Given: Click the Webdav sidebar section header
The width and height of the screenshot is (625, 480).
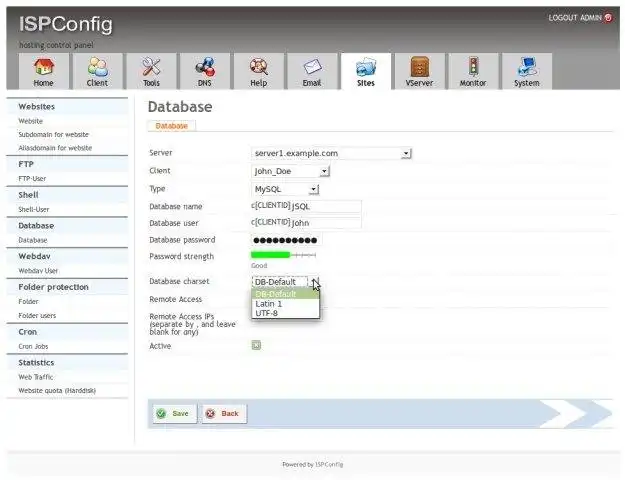Looking at the screenshot, I should pos(67,256).
